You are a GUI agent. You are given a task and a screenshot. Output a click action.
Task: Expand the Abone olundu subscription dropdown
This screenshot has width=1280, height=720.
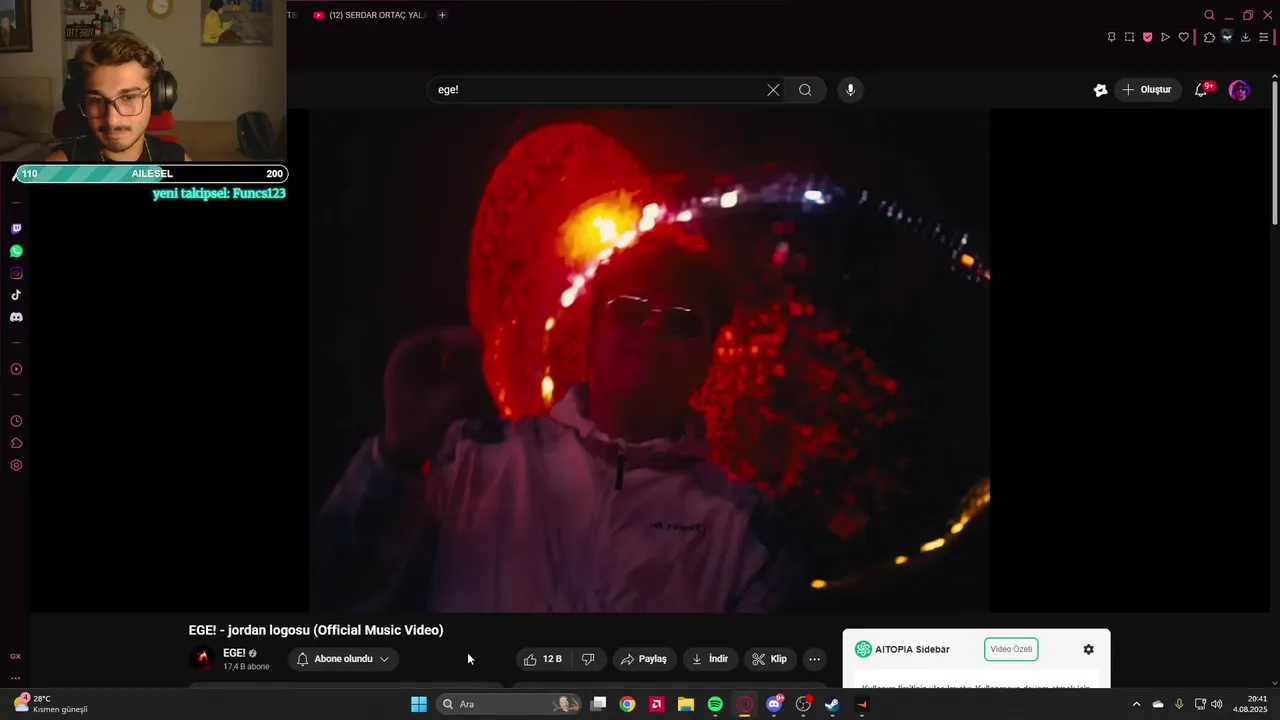pos(343,659)
